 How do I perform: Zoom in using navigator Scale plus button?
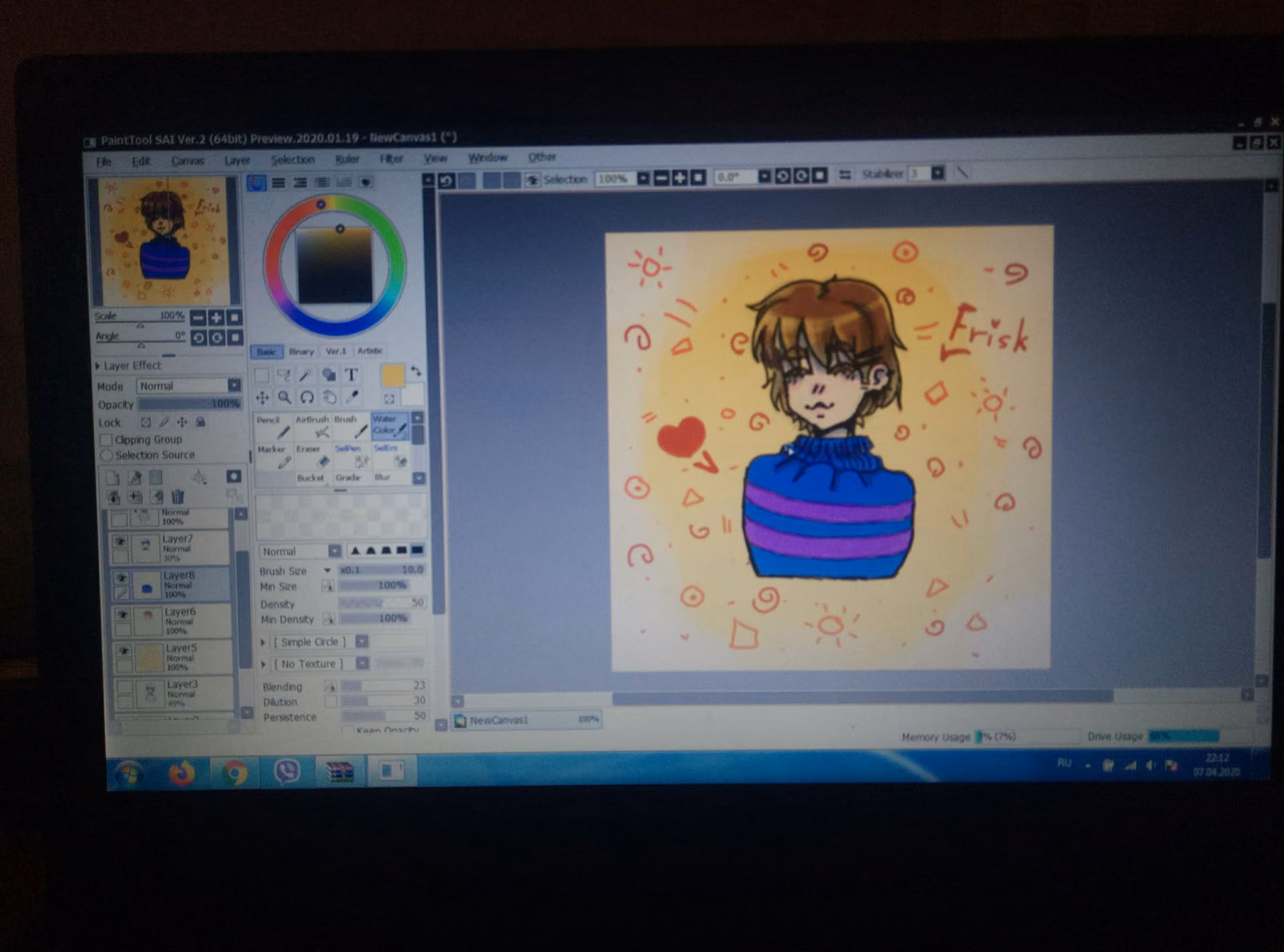216,318
